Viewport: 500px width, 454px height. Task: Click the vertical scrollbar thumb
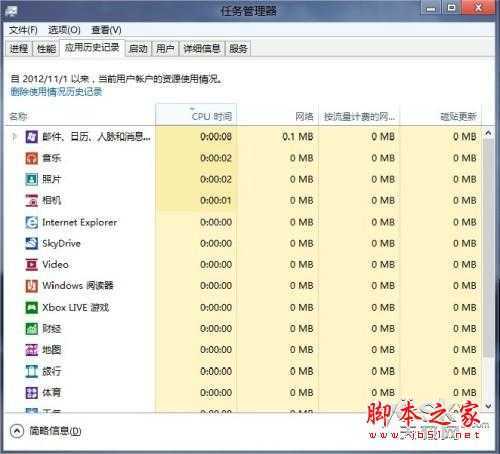click(x=488, y=248)
